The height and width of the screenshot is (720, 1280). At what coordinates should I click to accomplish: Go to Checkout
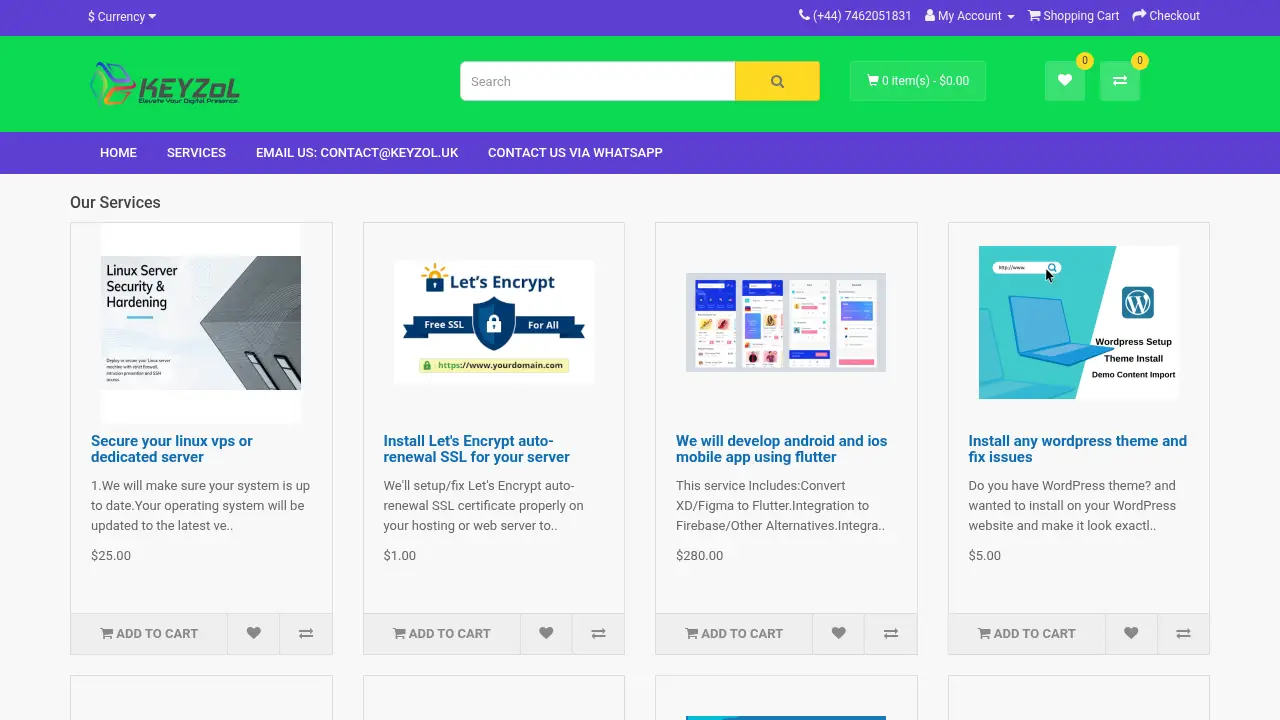click(1166, 16)
